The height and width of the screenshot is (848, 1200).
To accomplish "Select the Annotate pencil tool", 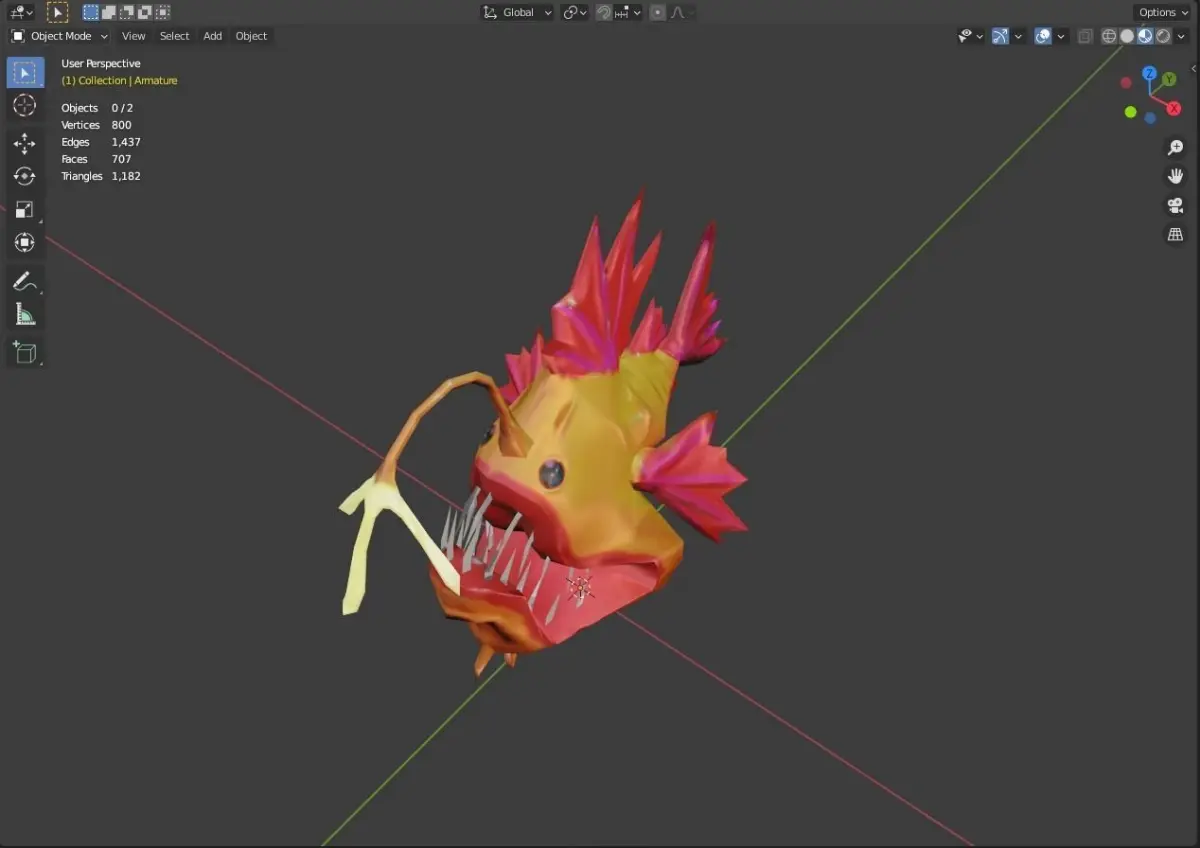I will pyautogui.click(x=25, y=281).
